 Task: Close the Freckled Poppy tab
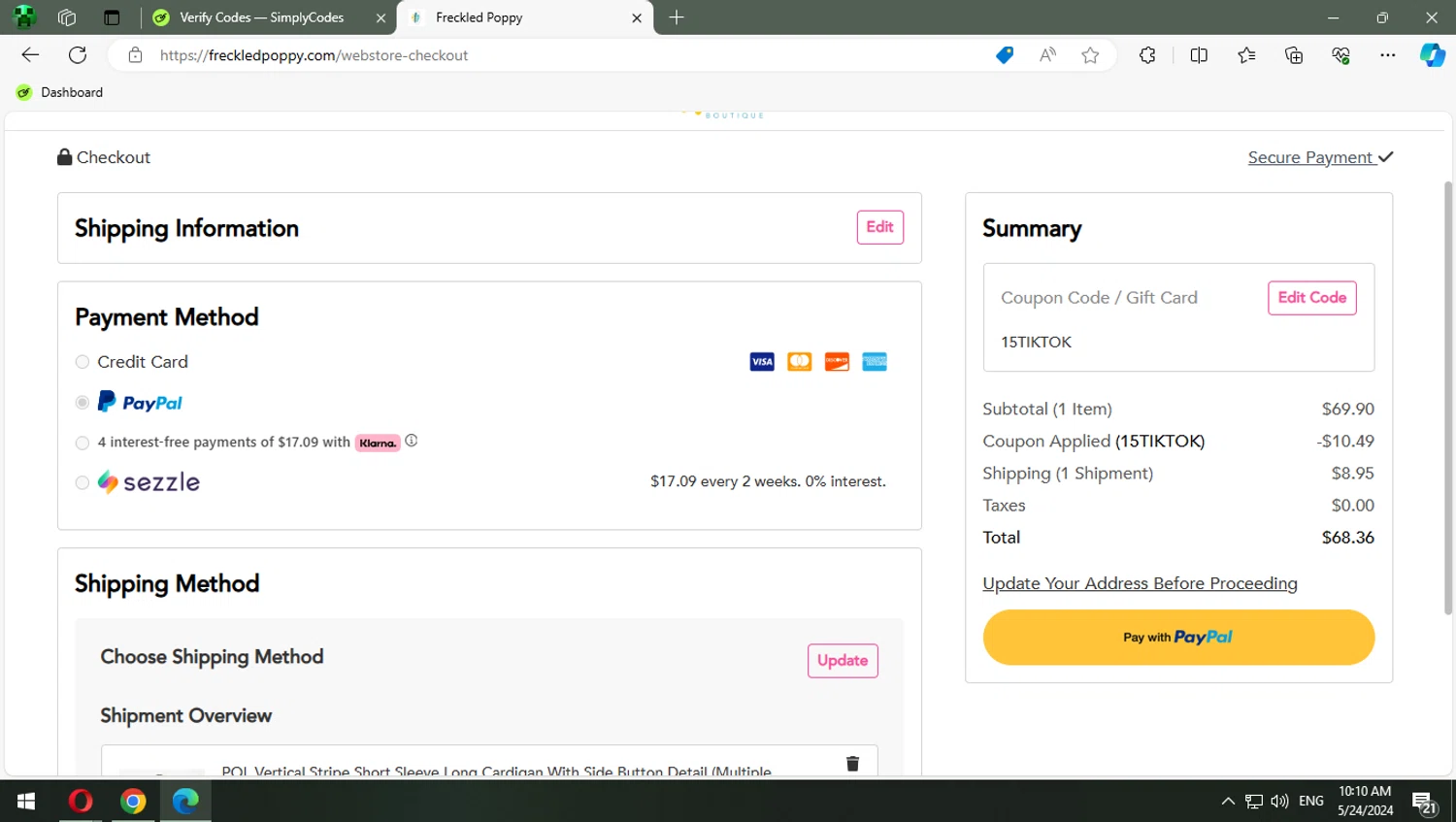click(637, 17)
